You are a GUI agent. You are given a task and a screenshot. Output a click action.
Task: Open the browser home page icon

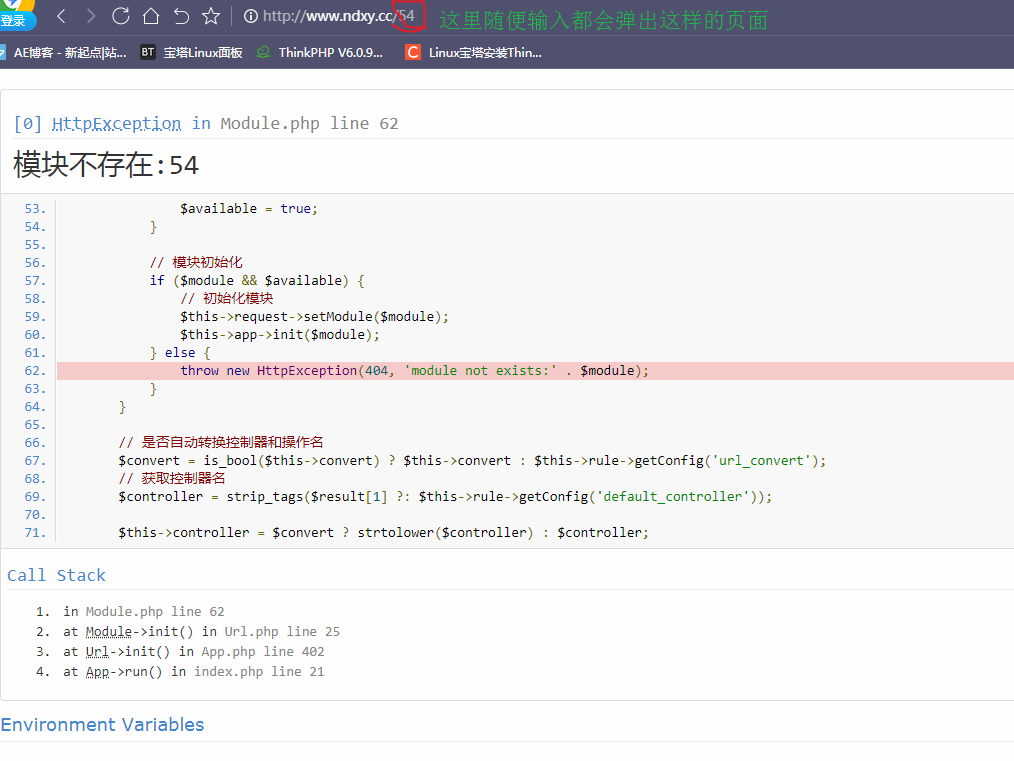click(x=151, y=16)
